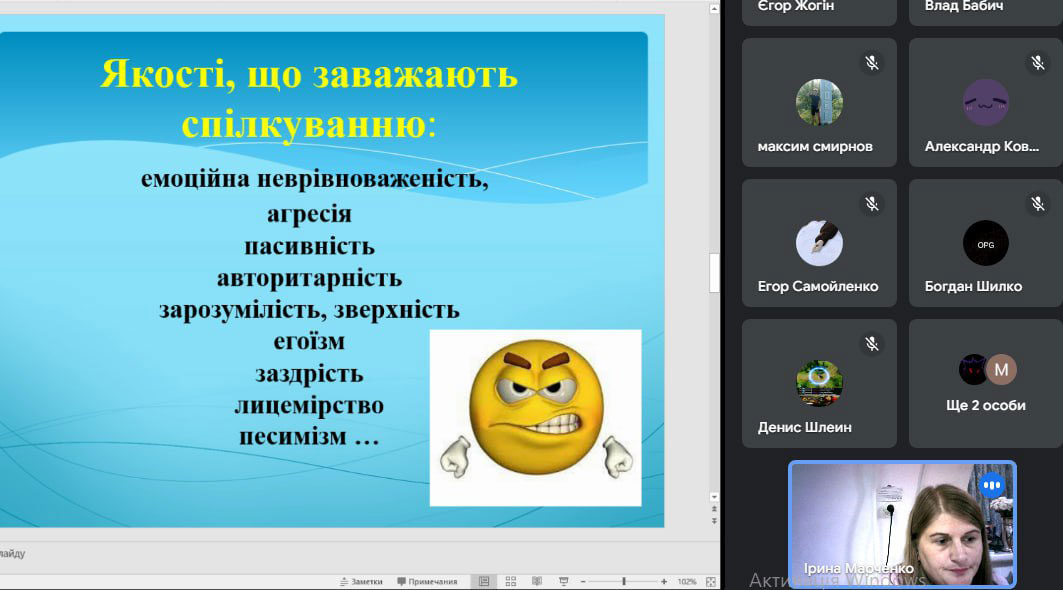
Task: Click scrollbar up arrow in slide pane
Action: (x=714, y=9)
